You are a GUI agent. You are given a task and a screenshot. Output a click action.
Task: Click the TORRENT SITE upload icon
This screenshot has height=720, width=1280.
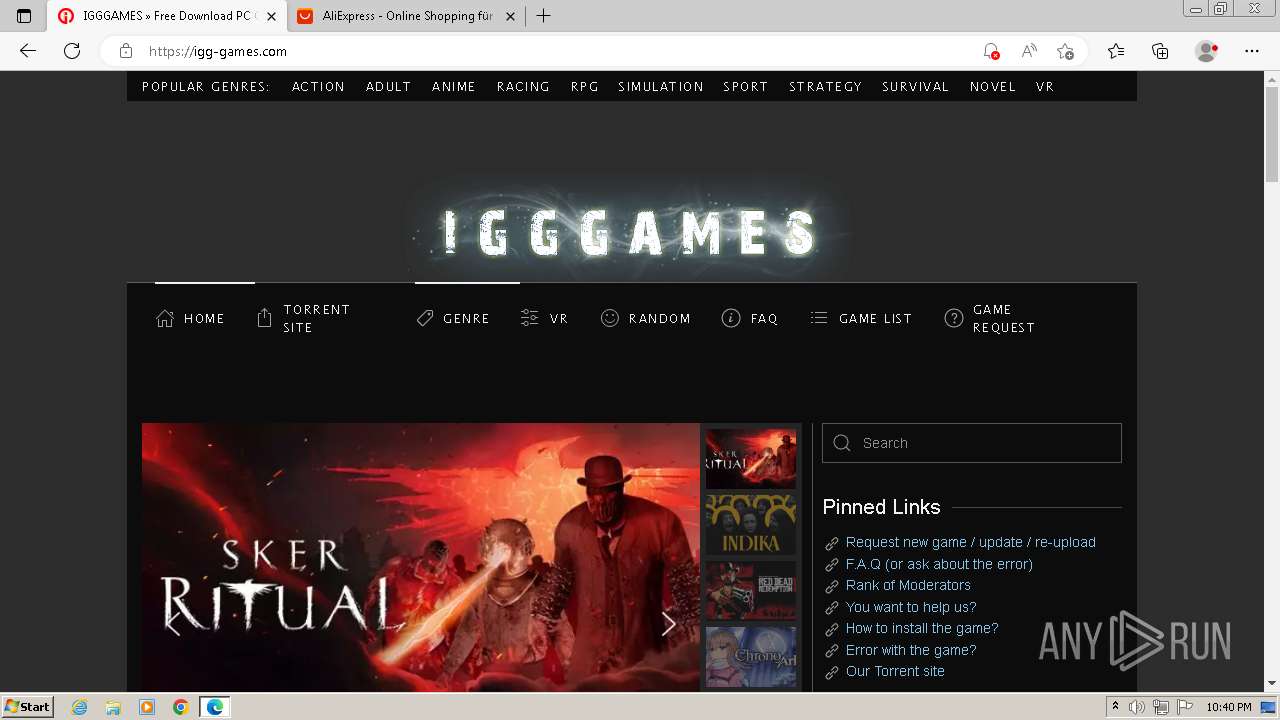pos(264,318)
